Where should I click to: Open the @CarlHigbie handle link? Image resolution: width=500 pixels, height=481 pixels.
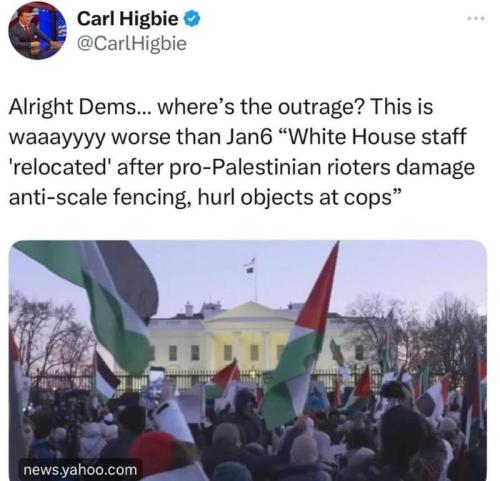[132, 44]
